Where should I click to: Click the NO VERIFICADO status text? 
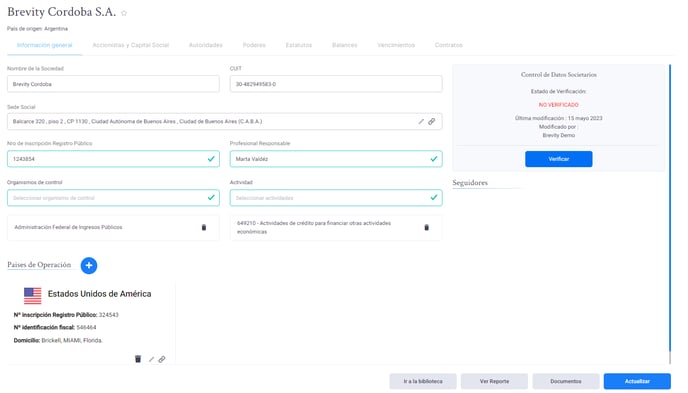pos(559,105)
